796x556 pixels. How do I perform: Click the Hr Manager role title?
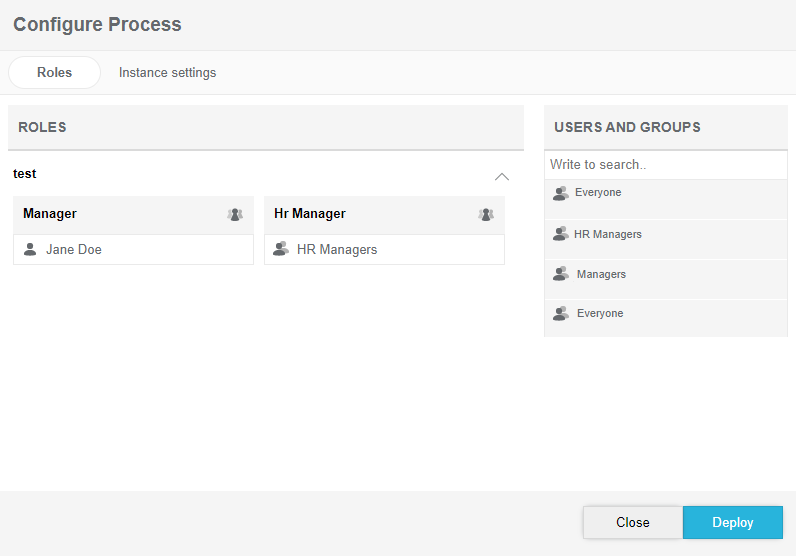tap(310, 214)
